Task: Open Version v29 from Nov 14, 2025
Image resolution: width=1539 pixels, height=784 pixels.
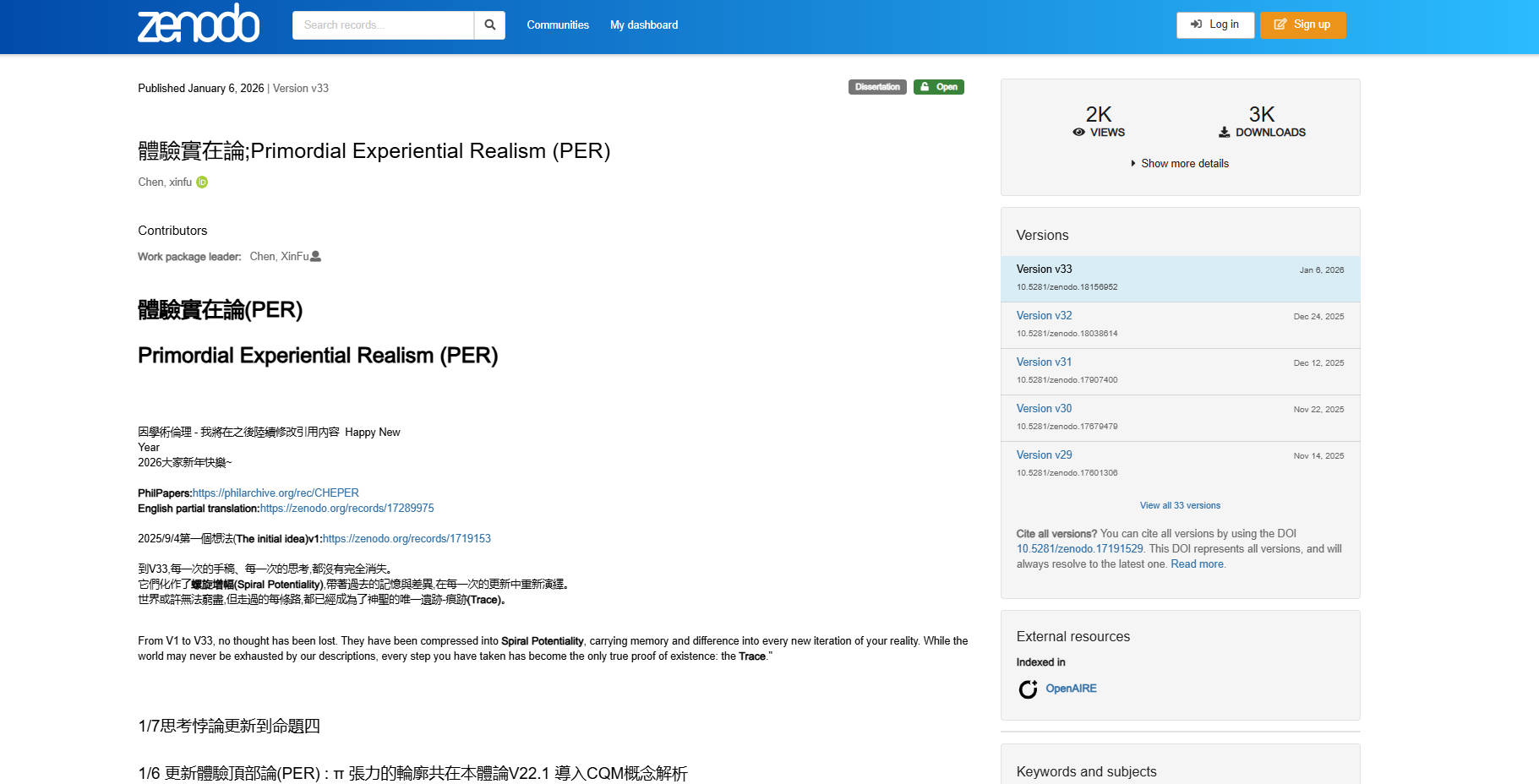Action: click(x=1044, y=455)
